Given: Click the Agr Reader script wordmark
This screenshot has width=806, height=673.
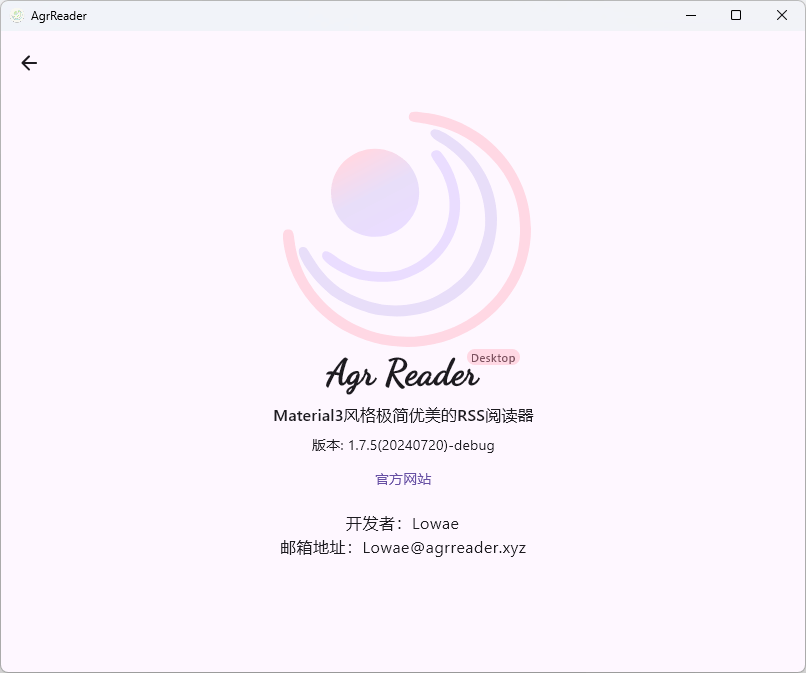Looking at the screenshot, I should point(402,375).
